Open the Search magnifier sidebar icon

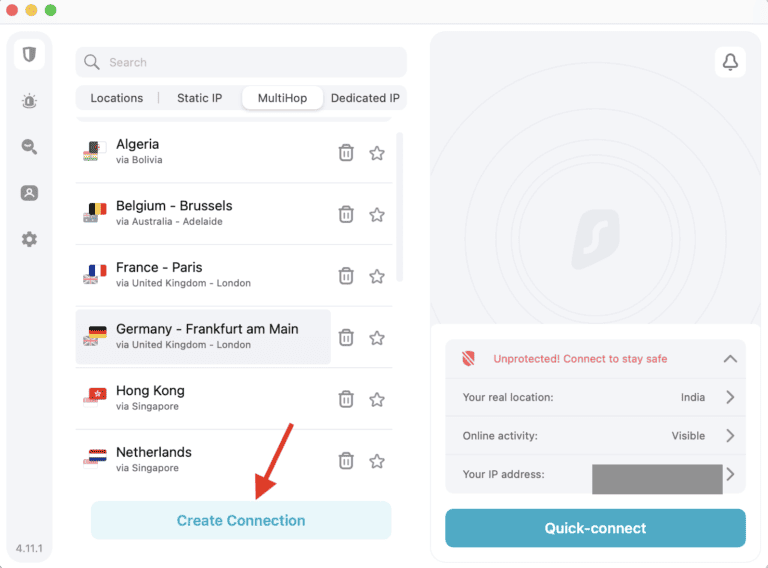[29, 147]
